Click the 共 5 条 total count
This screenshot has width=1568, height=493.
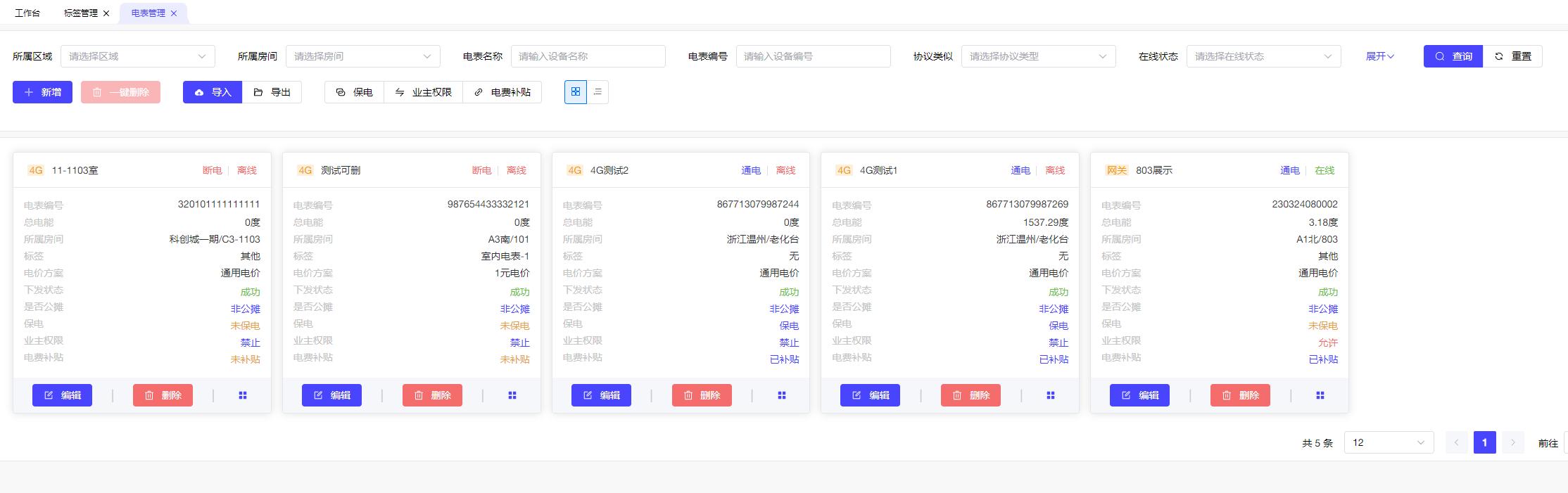[x=1317, y=443]
